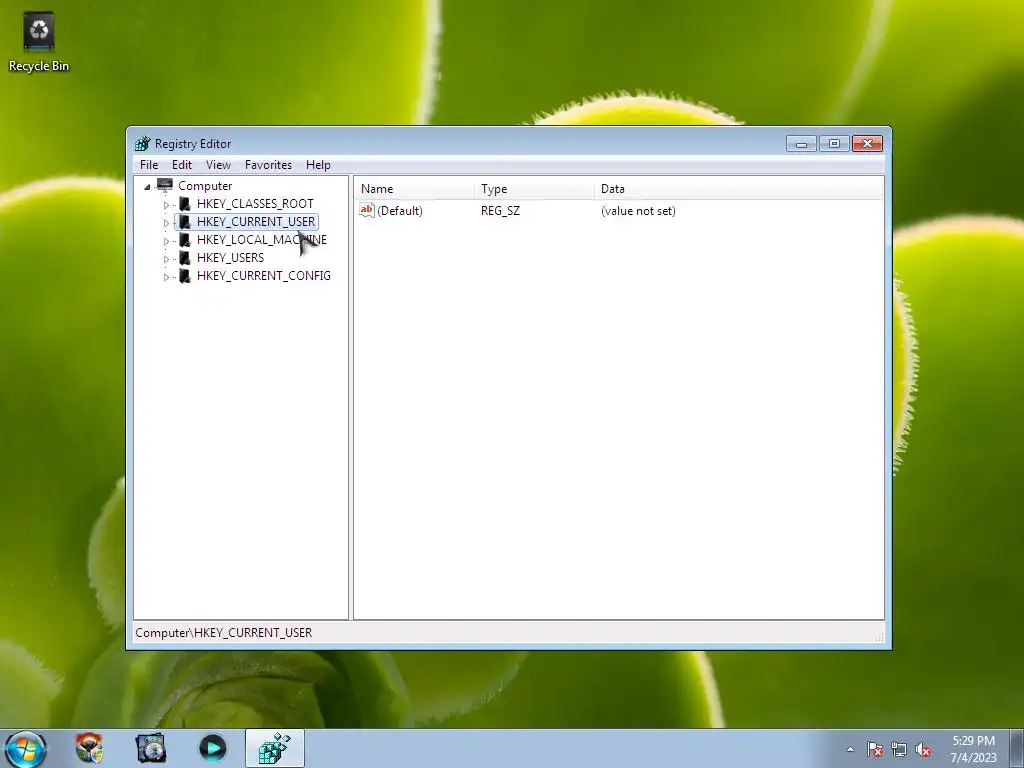Click the shield icon on the taskbar

[x=89, y=748]
